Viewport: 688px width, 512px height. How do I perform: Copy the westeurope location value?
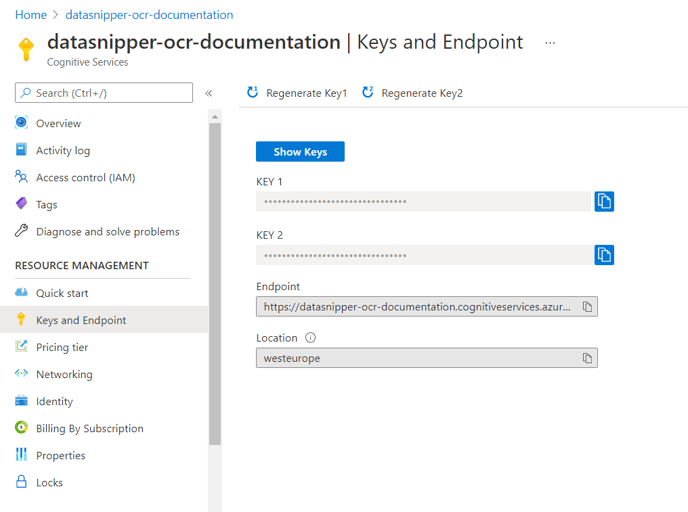[587, 358]
